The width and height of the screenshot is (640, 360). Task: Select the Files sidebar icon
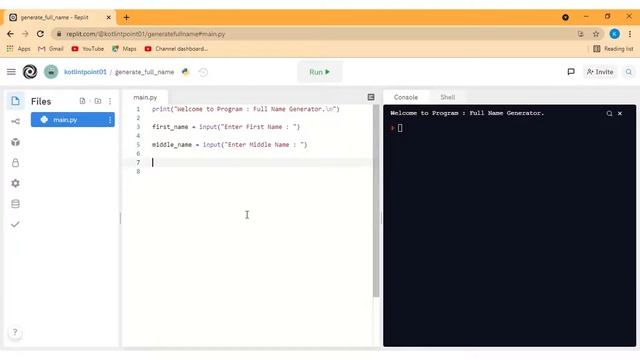(x=15, y=101)
